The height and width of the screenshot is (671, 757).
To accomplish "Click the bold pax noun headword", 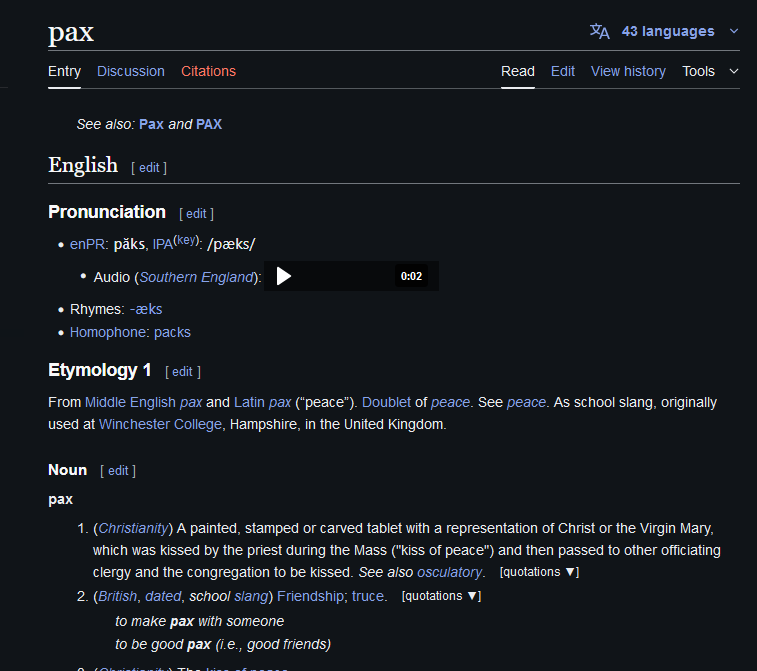I will point(60,500).
